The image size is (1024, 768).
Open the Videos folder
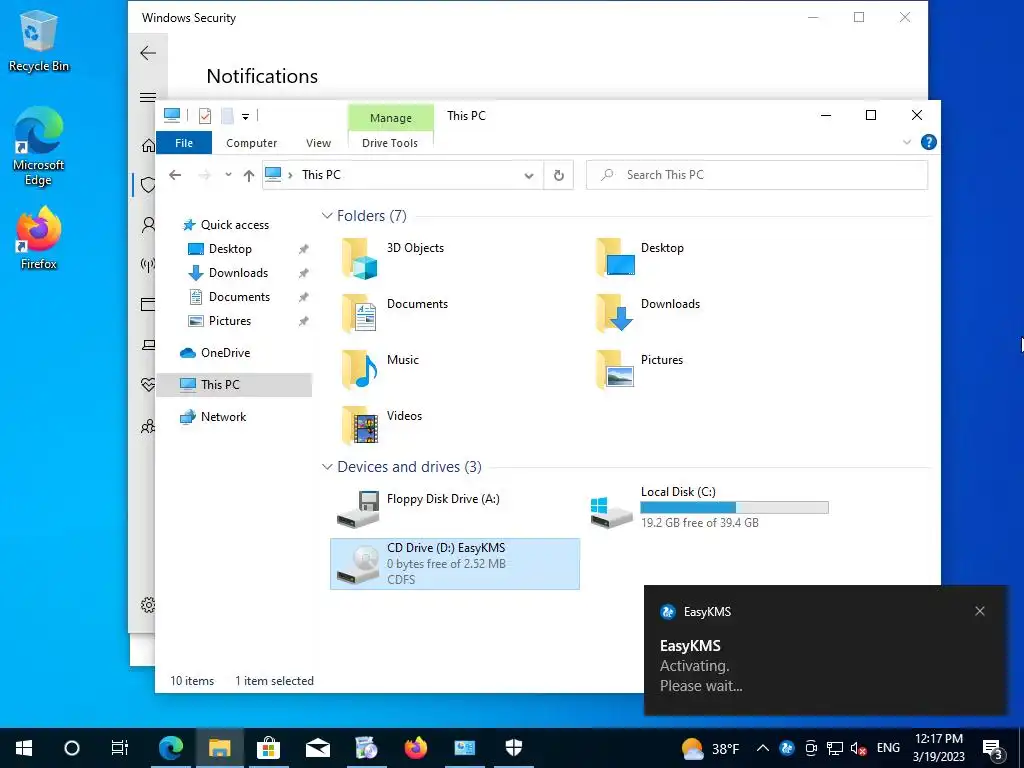tap(381, 425)
